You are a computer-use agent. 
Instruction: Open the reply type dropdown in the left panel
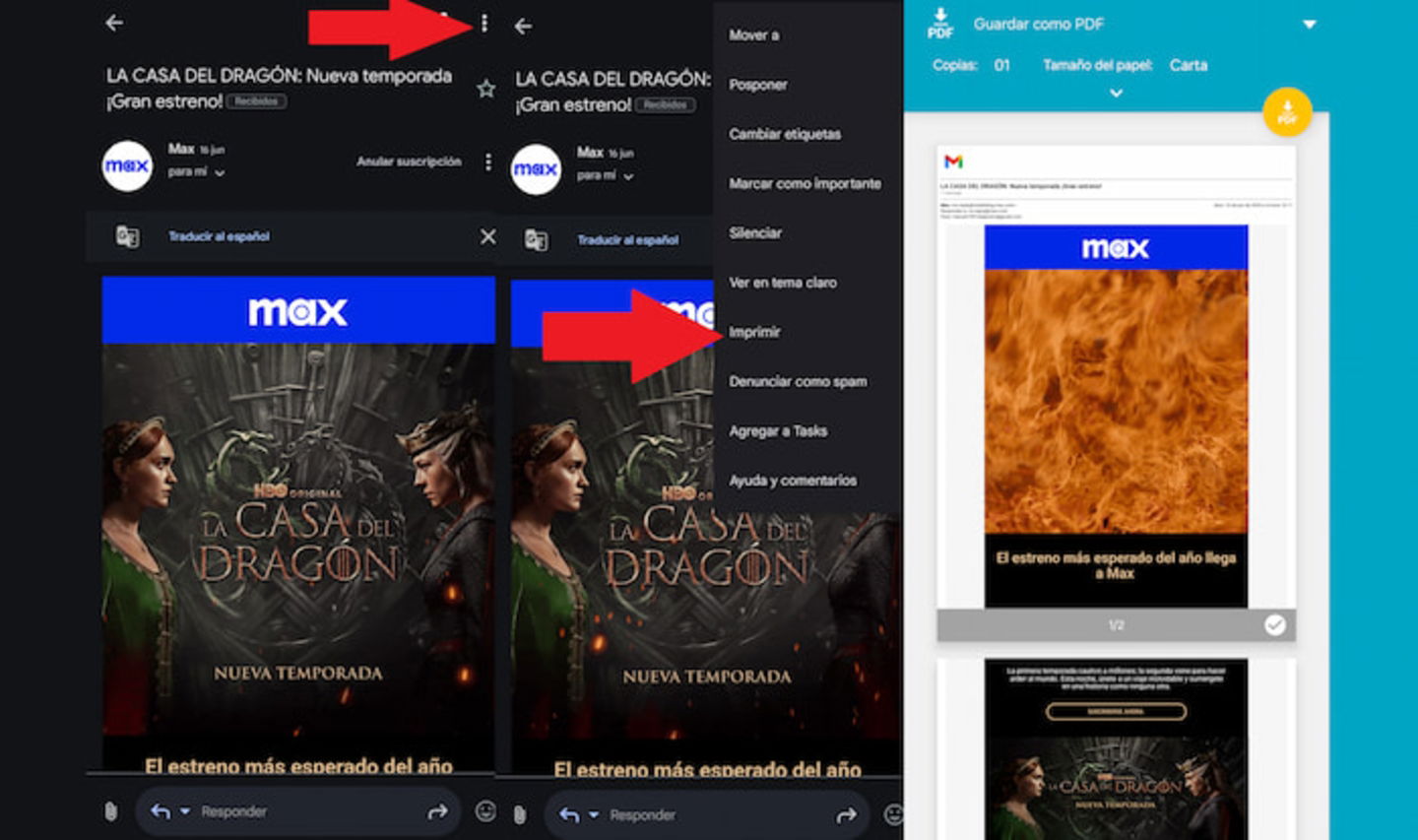click(184, 812)
